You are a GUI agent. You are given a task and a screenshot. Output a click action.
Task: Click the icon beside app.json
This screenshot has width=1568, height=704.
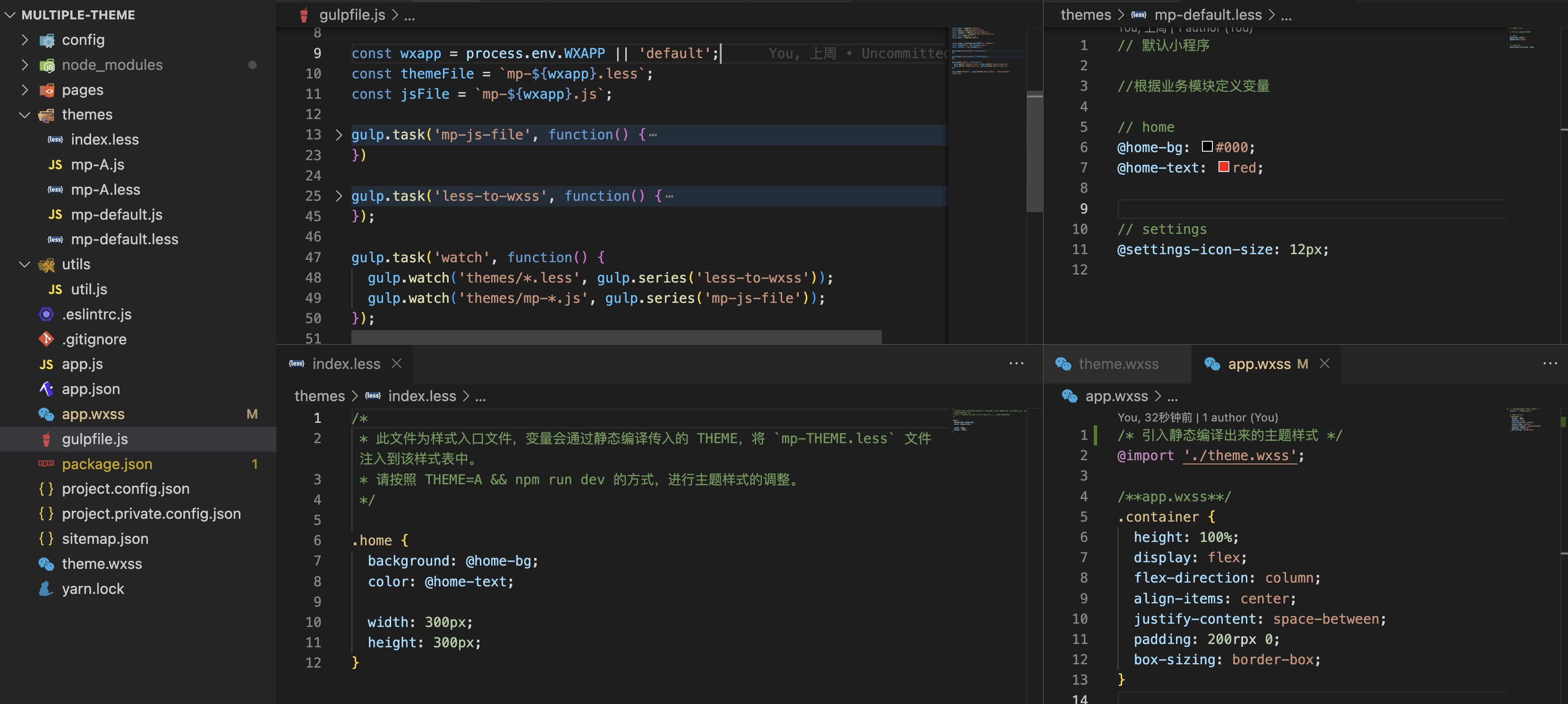click(46, 388)
